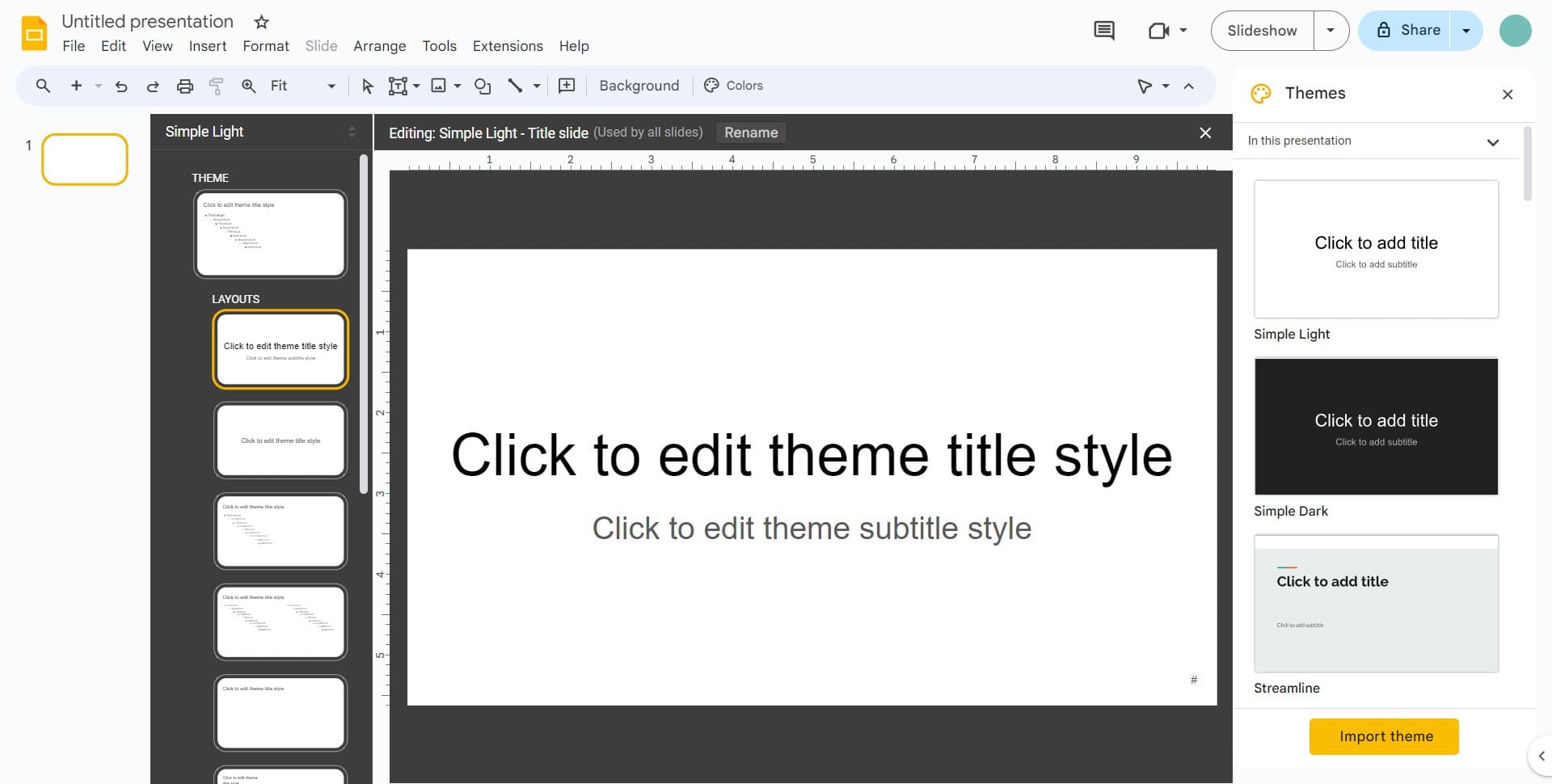The height and width of the screenshot is (784, 1552).
Task: Click the print icon
Action: pyautogui.click(x=185, y=86)
